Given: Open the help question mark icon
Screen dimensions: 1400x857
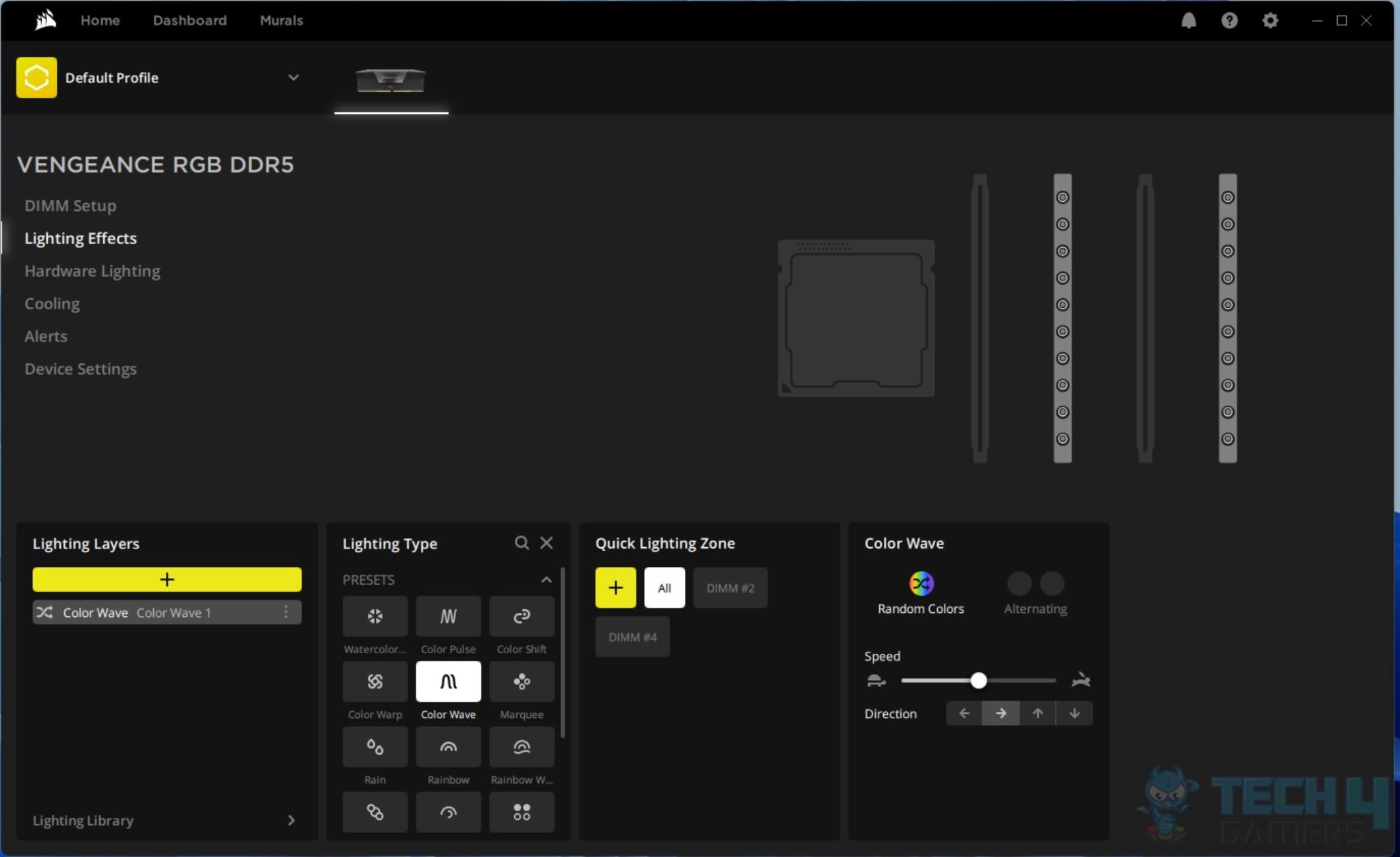Looking at the screenshot, I should 1229,21.
